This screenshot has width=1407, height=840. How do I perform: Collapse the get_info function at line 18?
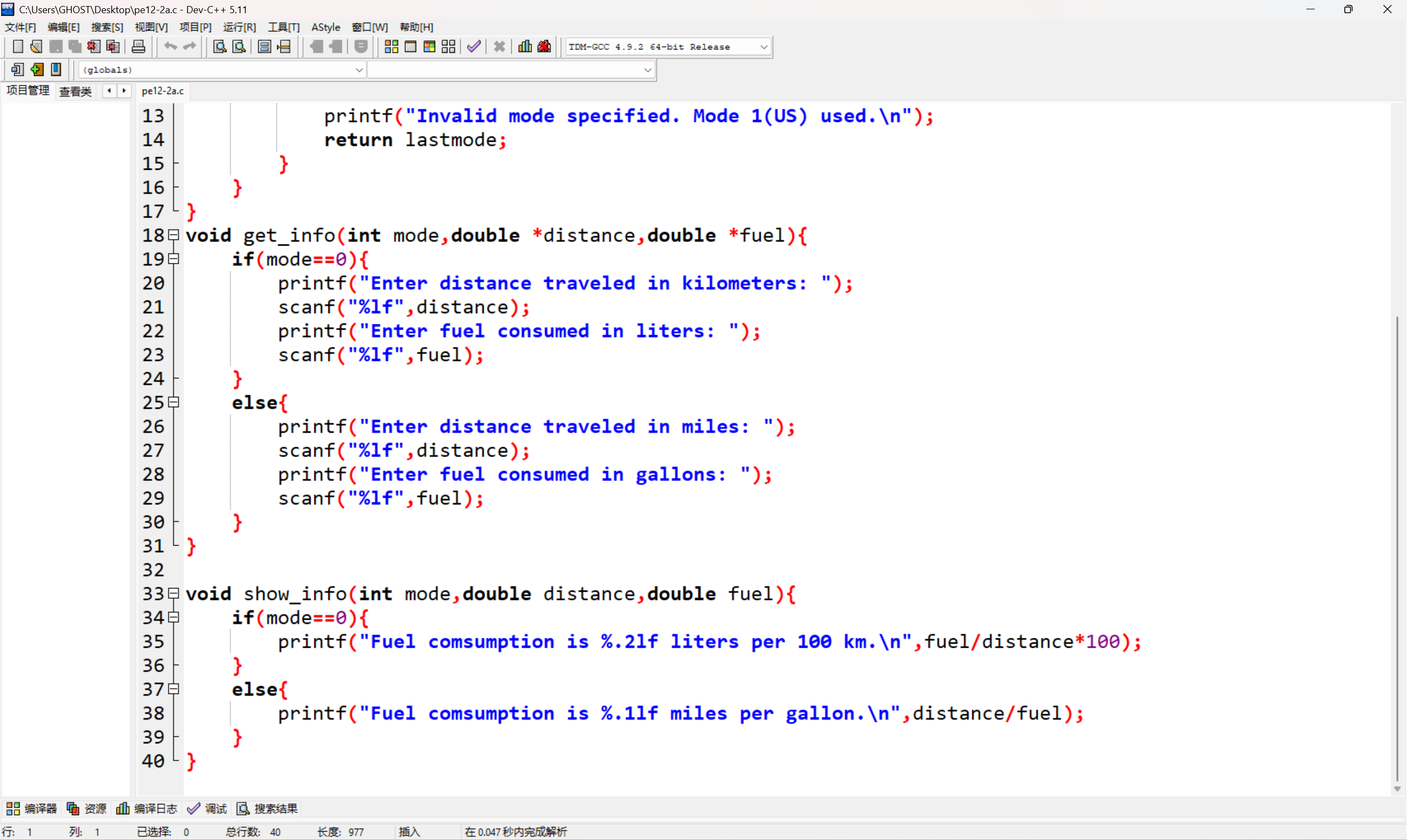tap(174, 235)
